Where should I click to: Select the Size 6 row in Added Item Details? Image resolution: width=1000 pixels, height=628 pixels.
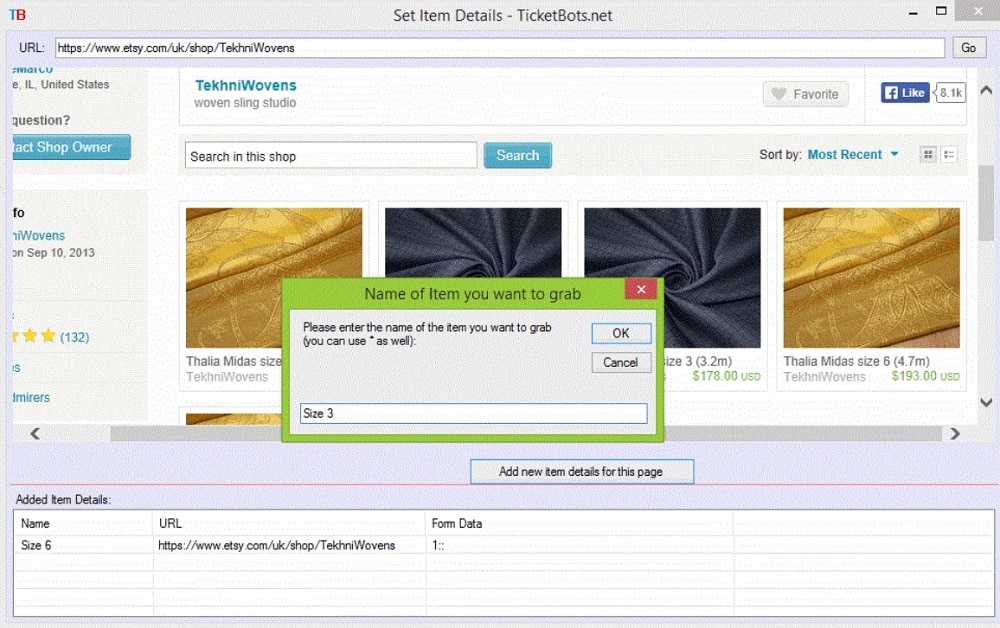point(503,546)
